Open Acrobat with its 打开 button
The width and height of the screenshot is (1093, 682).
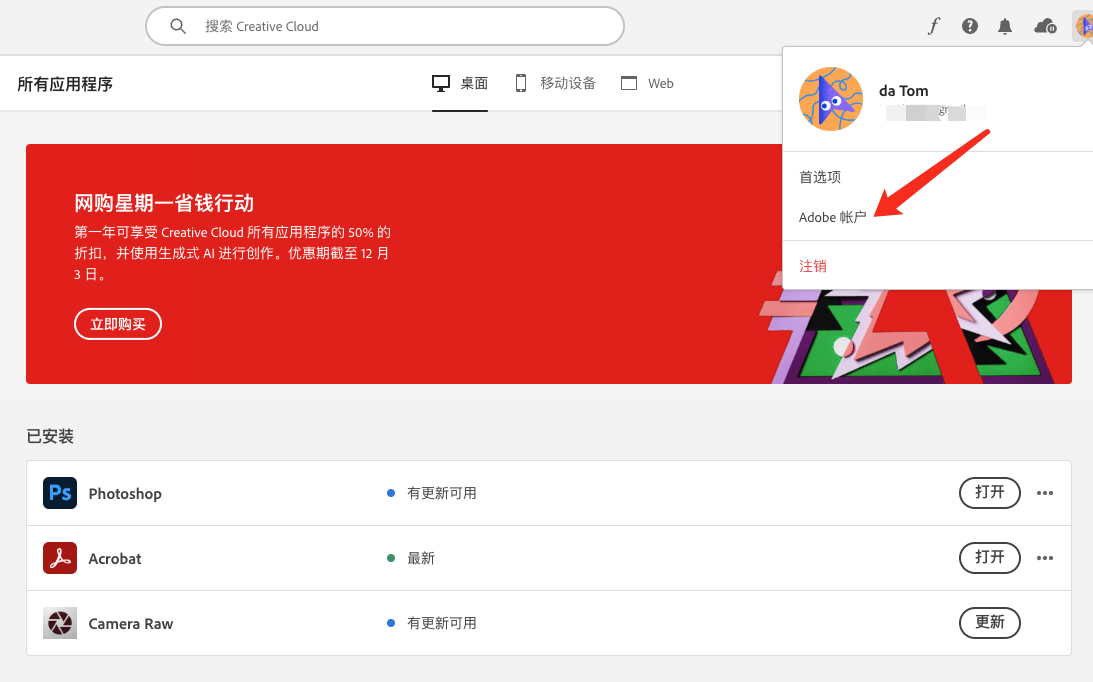[x=990, y=558]
